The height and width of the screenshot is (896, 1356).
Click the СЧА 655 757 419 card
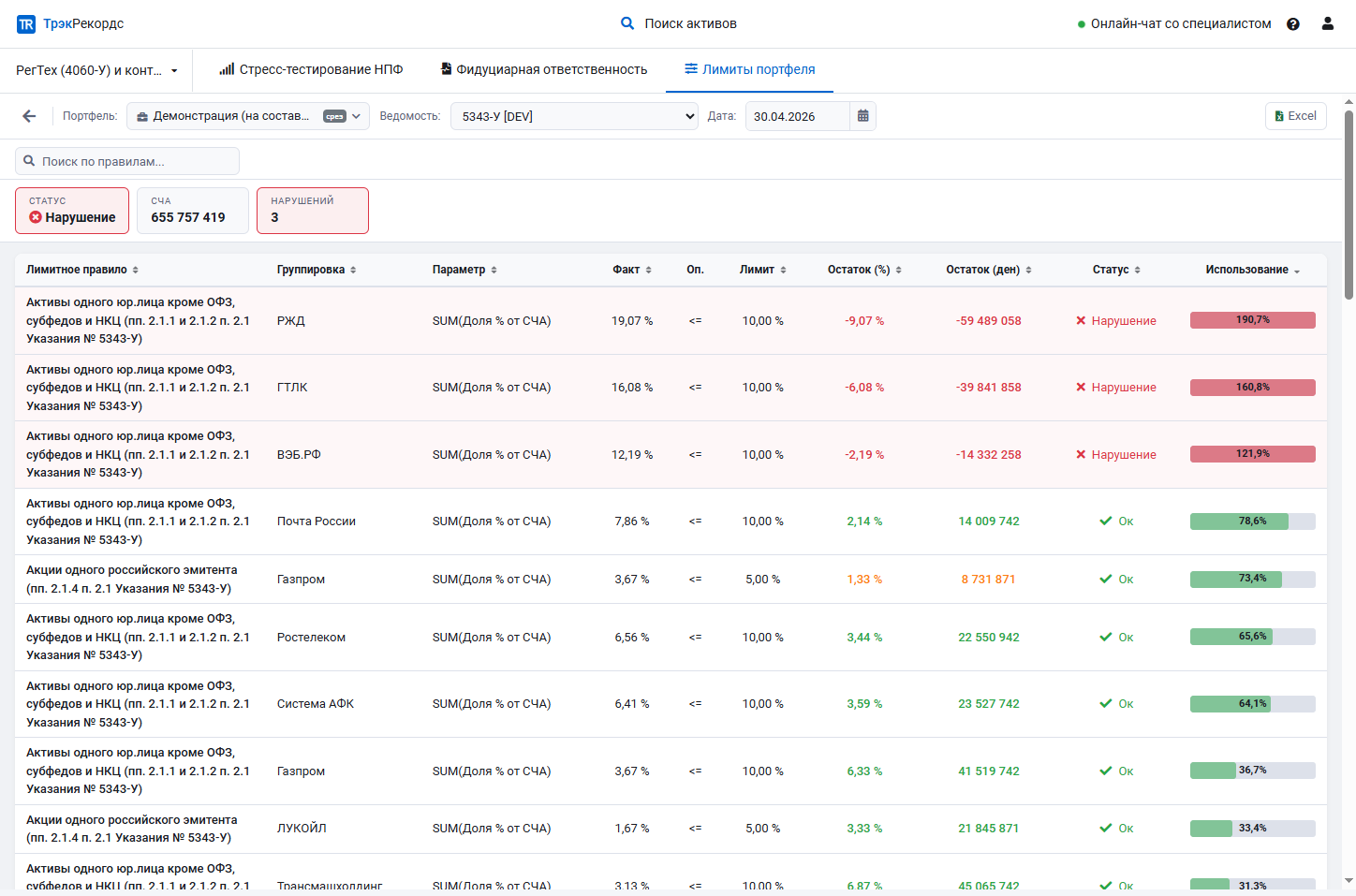tap(193, 211)
